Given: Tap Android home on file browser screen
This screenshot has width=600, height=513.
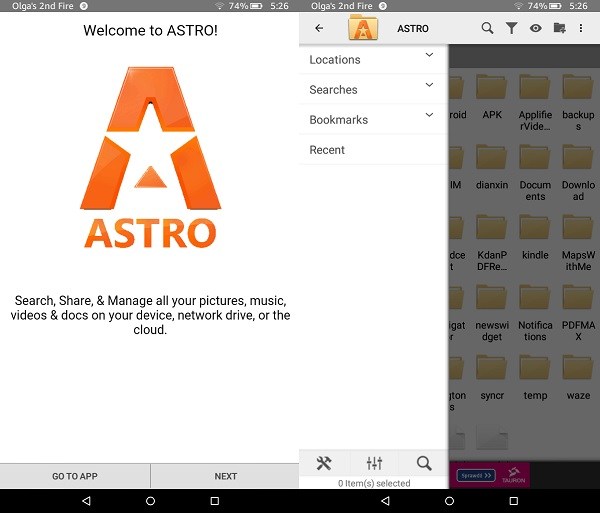Looking at the screenshot, I should tap(450, 501).
